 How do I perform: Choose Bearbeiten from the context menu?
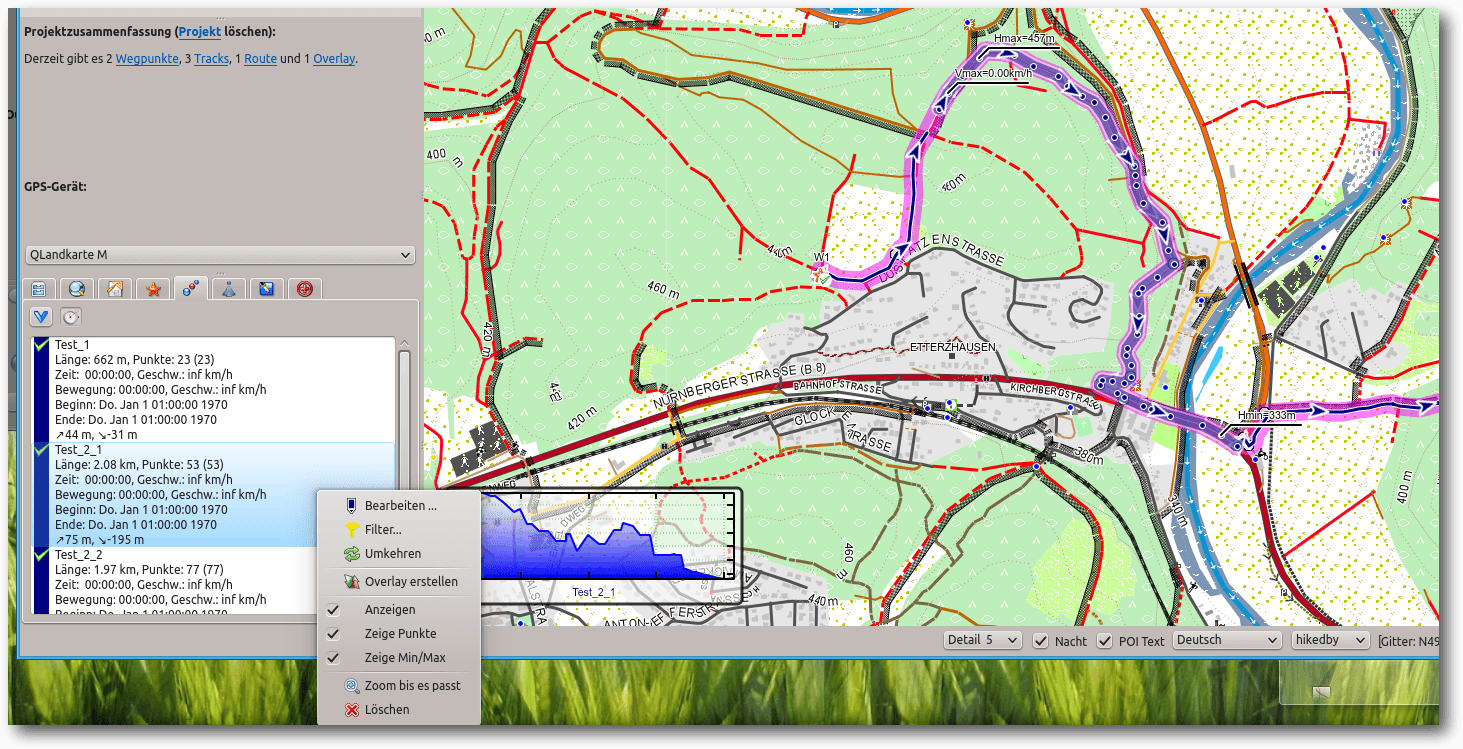click(x=398, y=506)
